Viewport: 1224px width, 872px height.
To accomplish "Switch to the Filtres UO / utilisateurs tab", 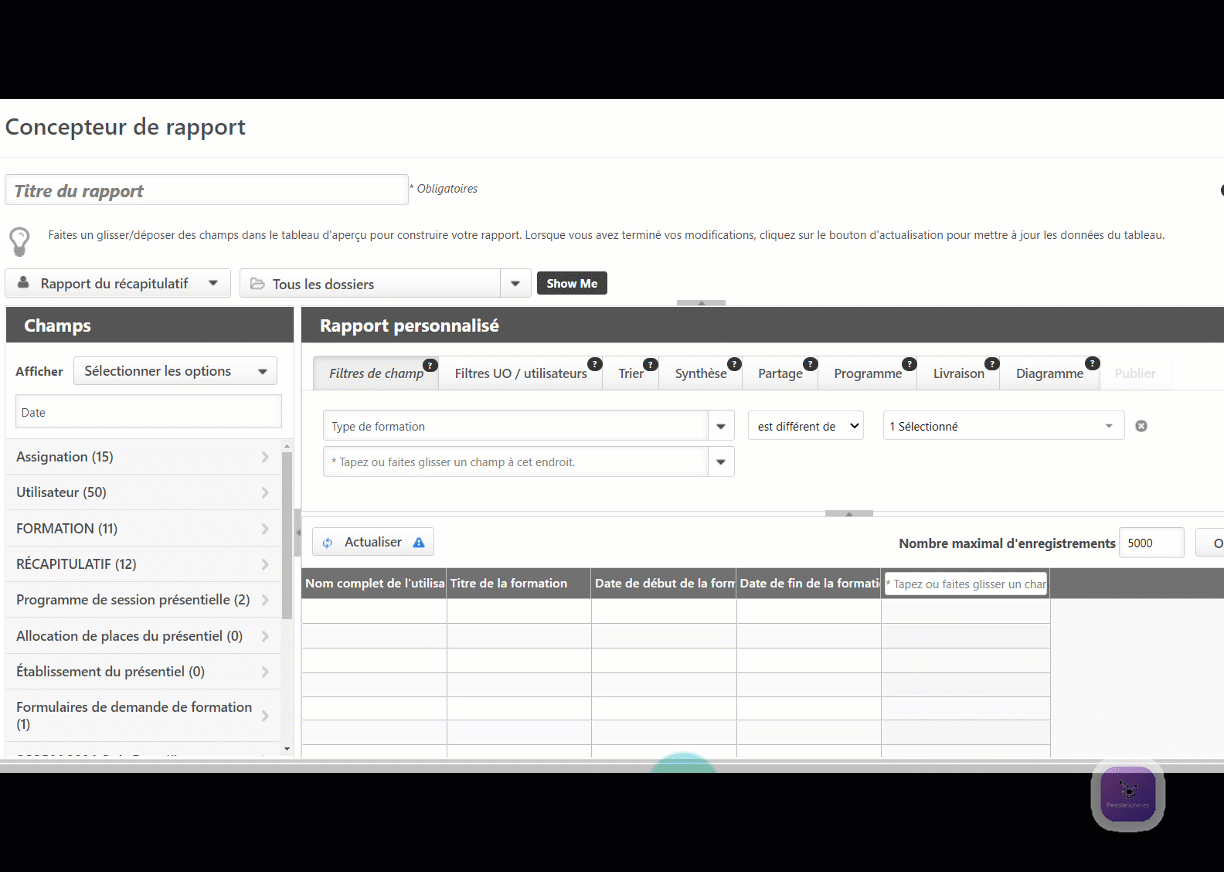I will pos(521,373).
